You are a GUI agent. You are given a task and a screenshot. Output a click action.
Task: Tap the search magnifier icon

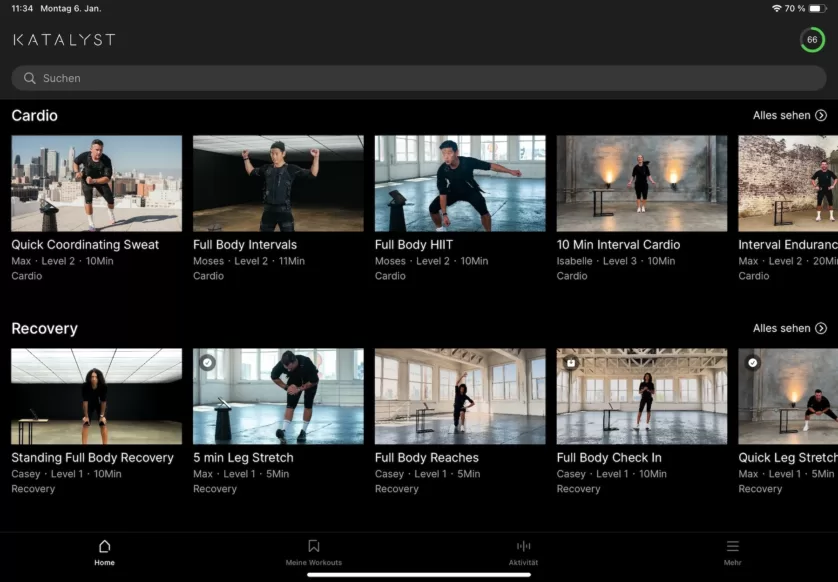click(30, 78)
